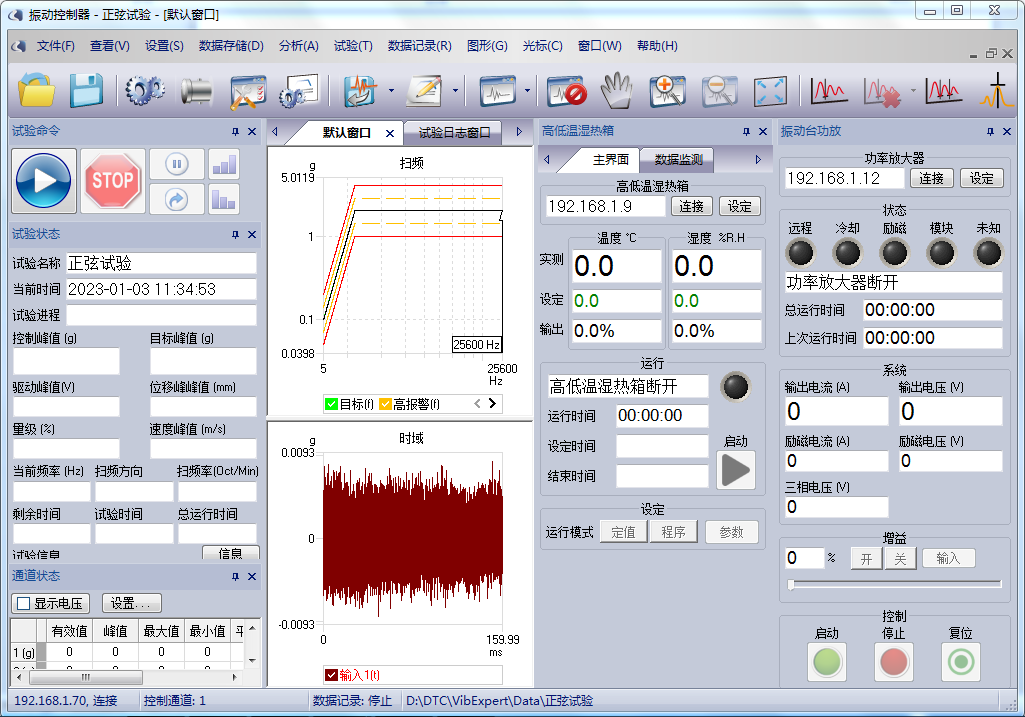Click the spectrum with dual cursors icon
This screenshot has width=1025, height=717.
pyautogui.click(x=943, y=90)
